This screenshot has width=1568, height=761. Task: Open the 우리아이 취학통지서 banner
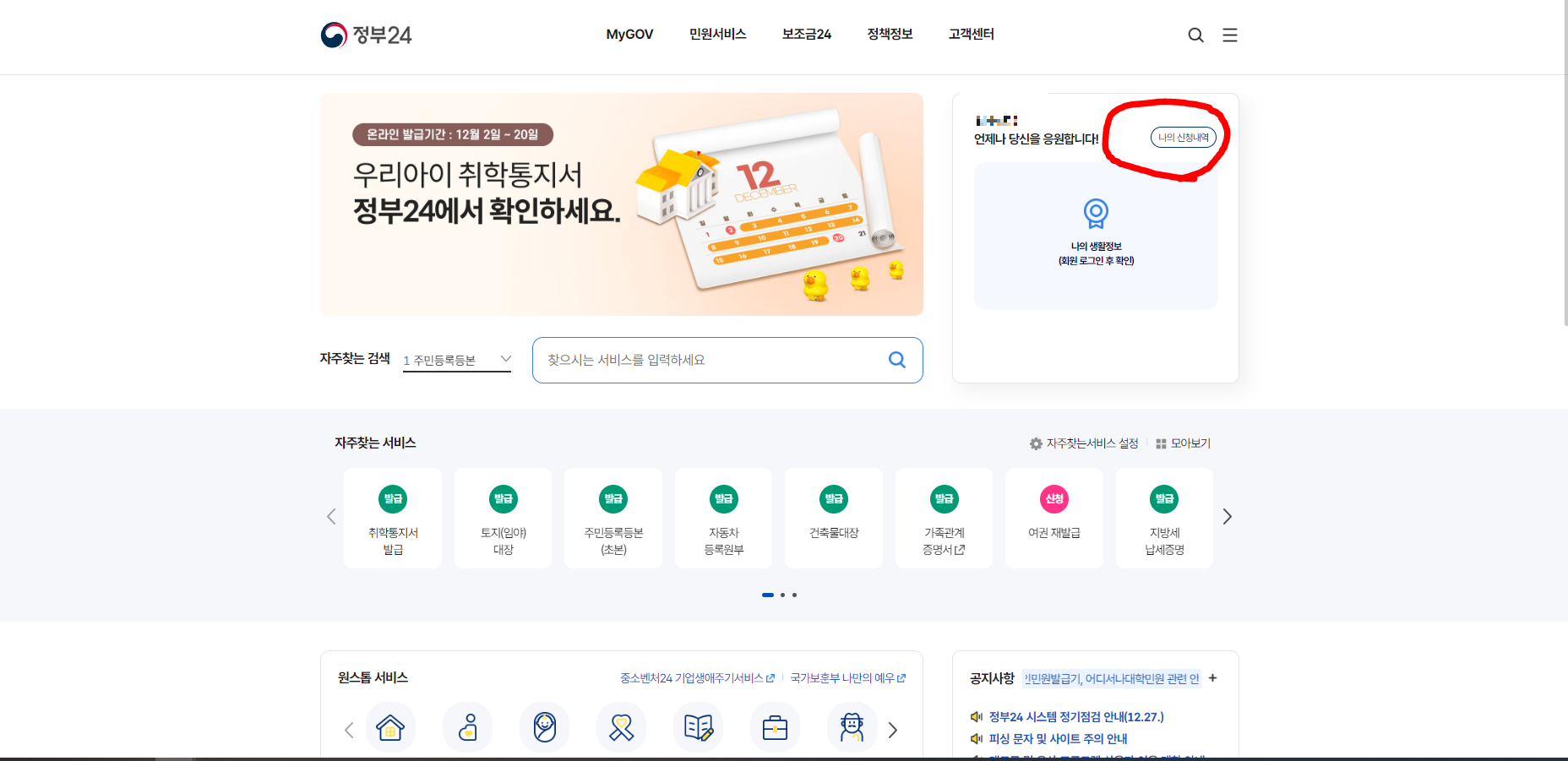622,204
